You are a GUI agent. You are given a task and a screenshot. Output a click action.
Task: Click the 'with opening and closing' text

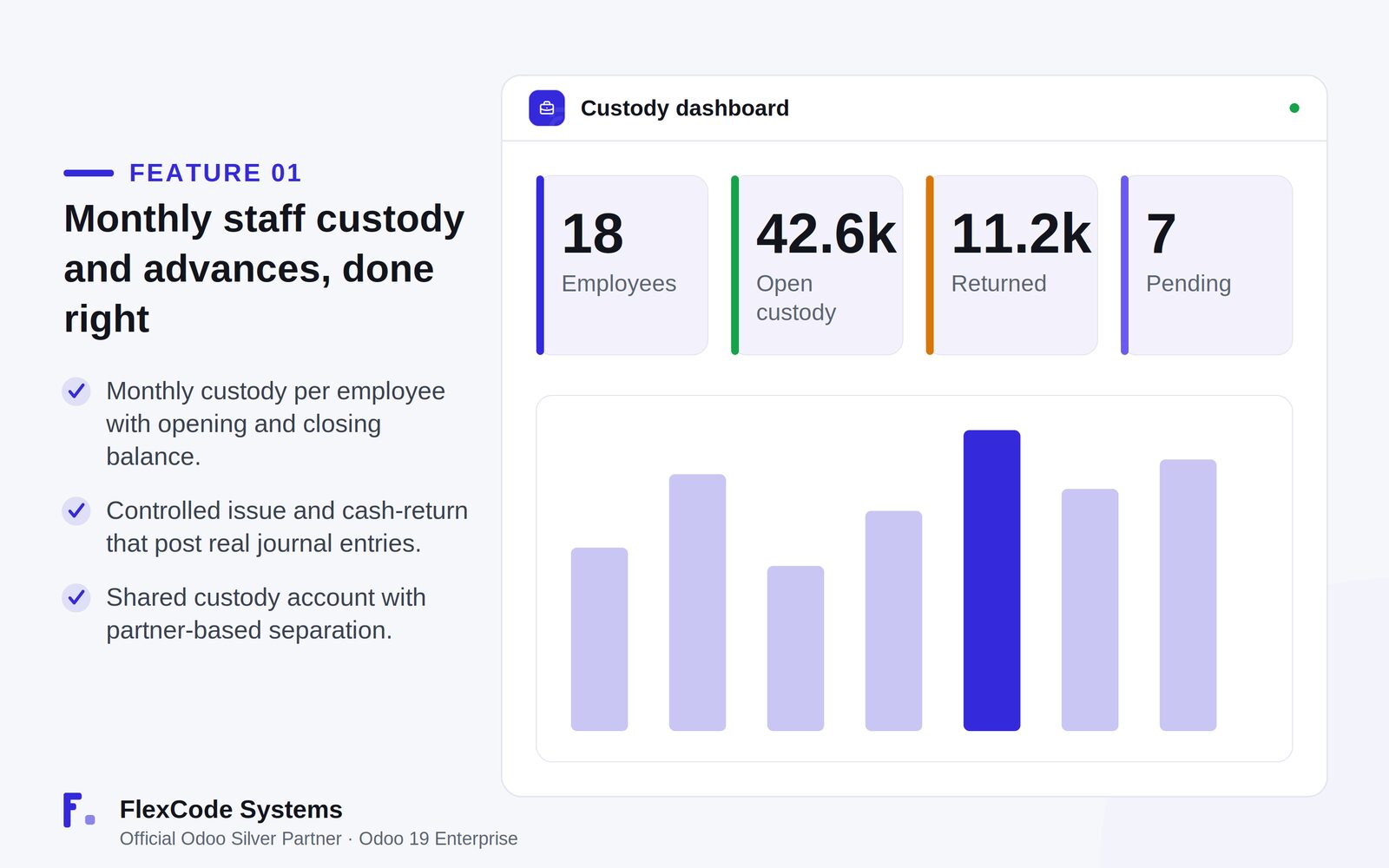coord(243,424)
